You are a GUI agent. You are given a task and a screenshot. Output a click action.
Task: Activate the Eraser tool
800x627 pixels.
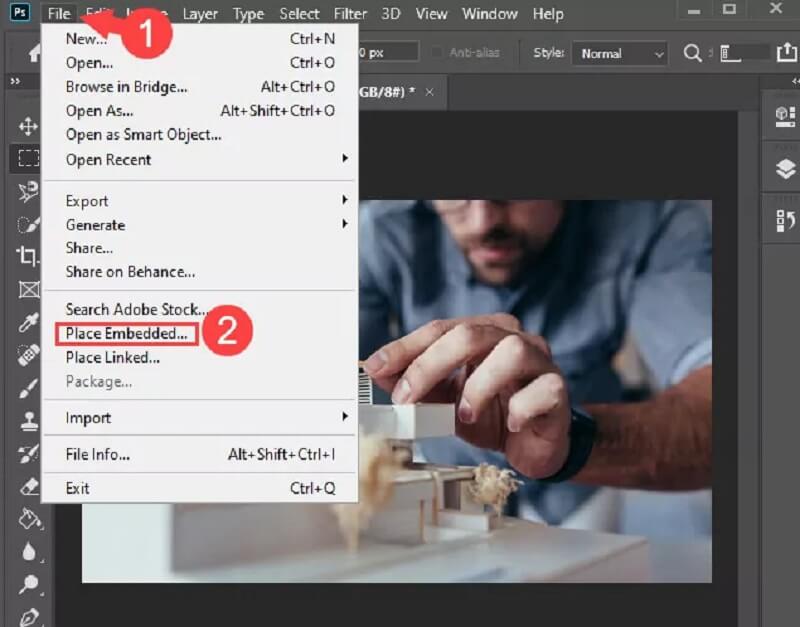pyautogui.click(x=28, y=487)
